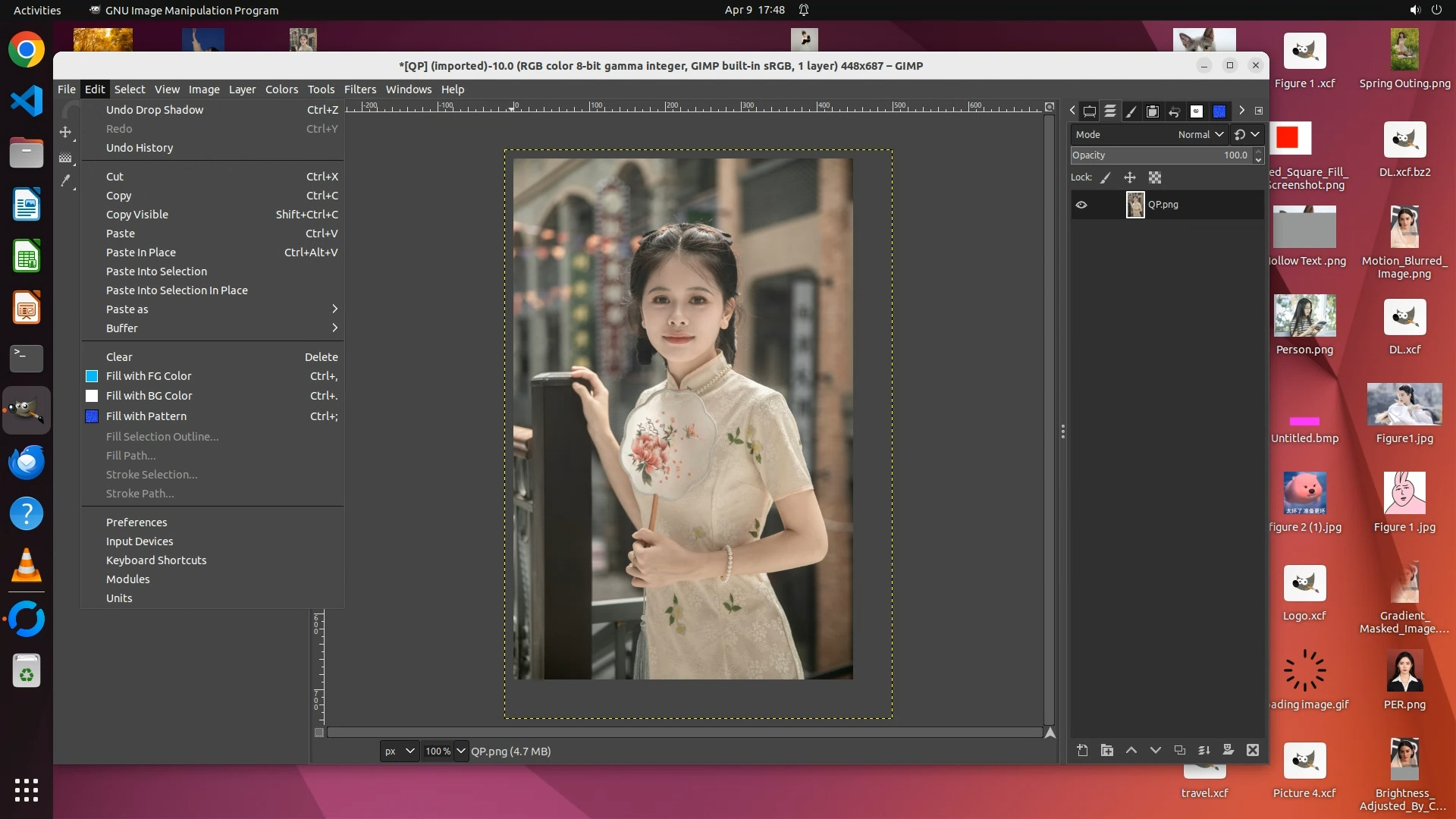Open the zoom percentage dropdown
Image resolution: width=1456 pixels, height=819 pixels.
461,751
